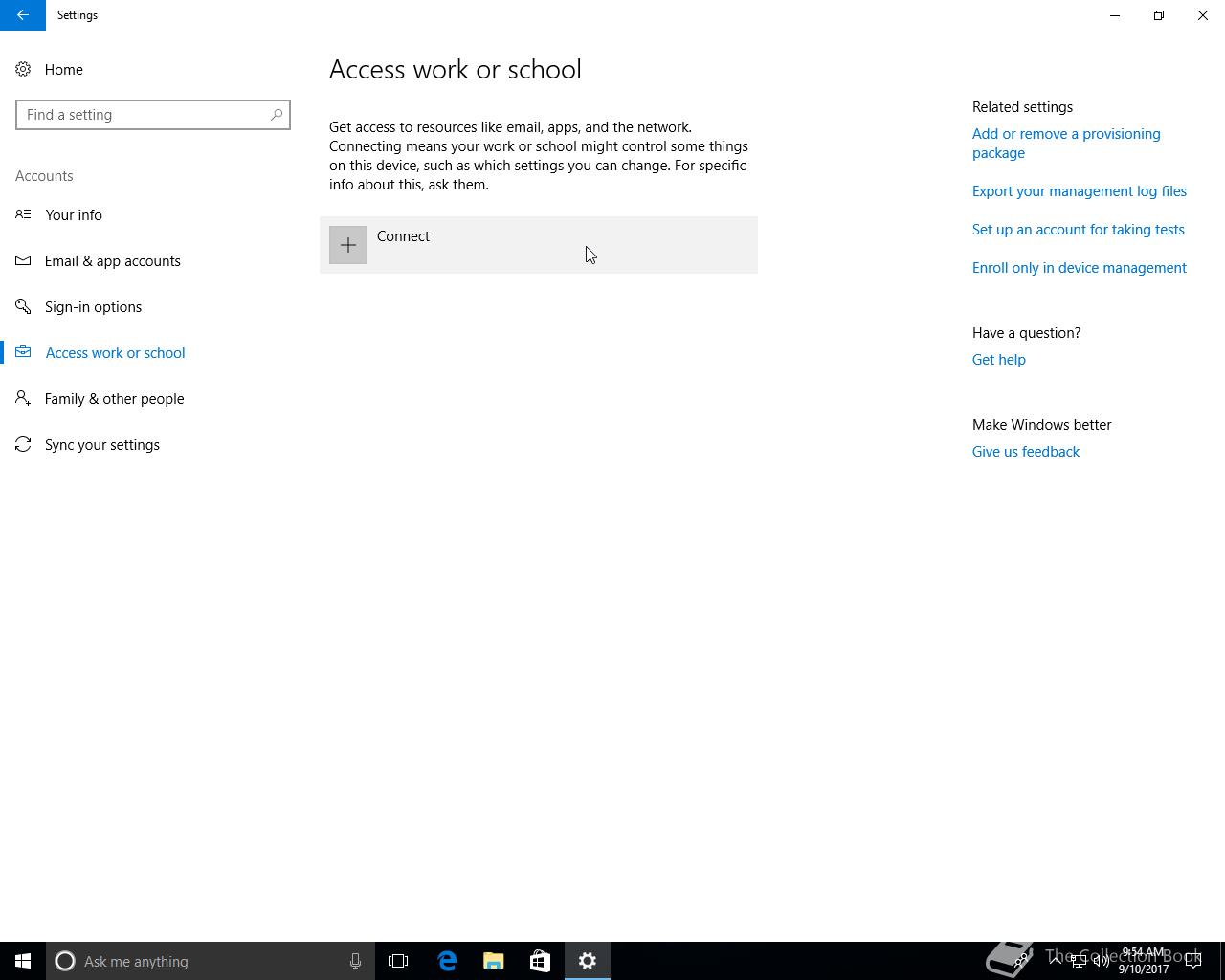1225x980 pixels.
Task: Launch Microsoft Edge from taskbar
Action: (x=447, y=961)
